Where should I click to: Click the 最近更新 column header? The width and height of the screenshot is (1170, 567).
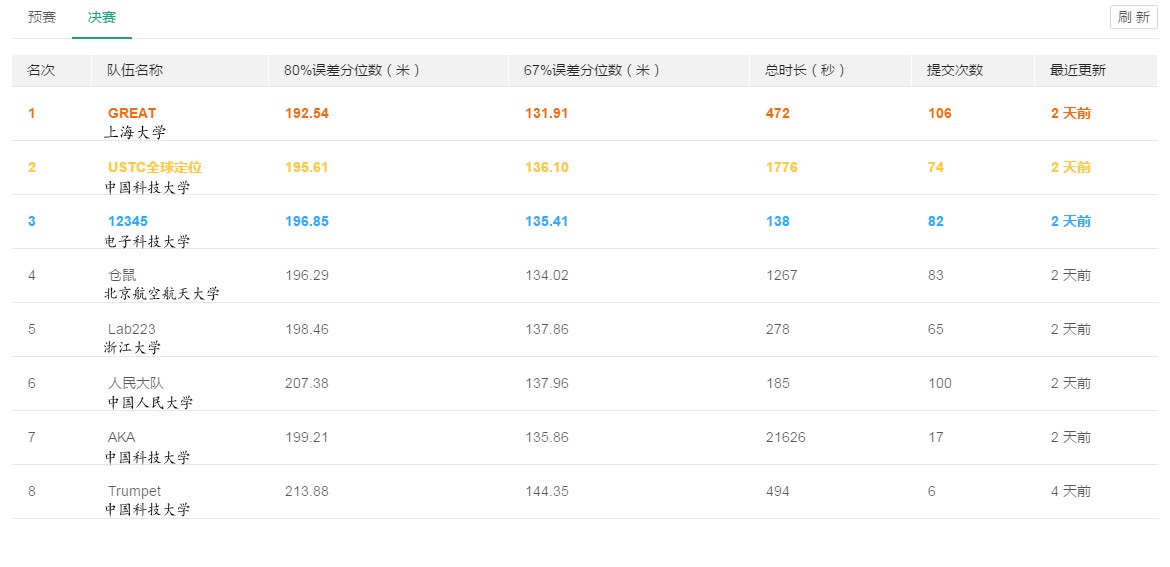(x=1077, y=70)
